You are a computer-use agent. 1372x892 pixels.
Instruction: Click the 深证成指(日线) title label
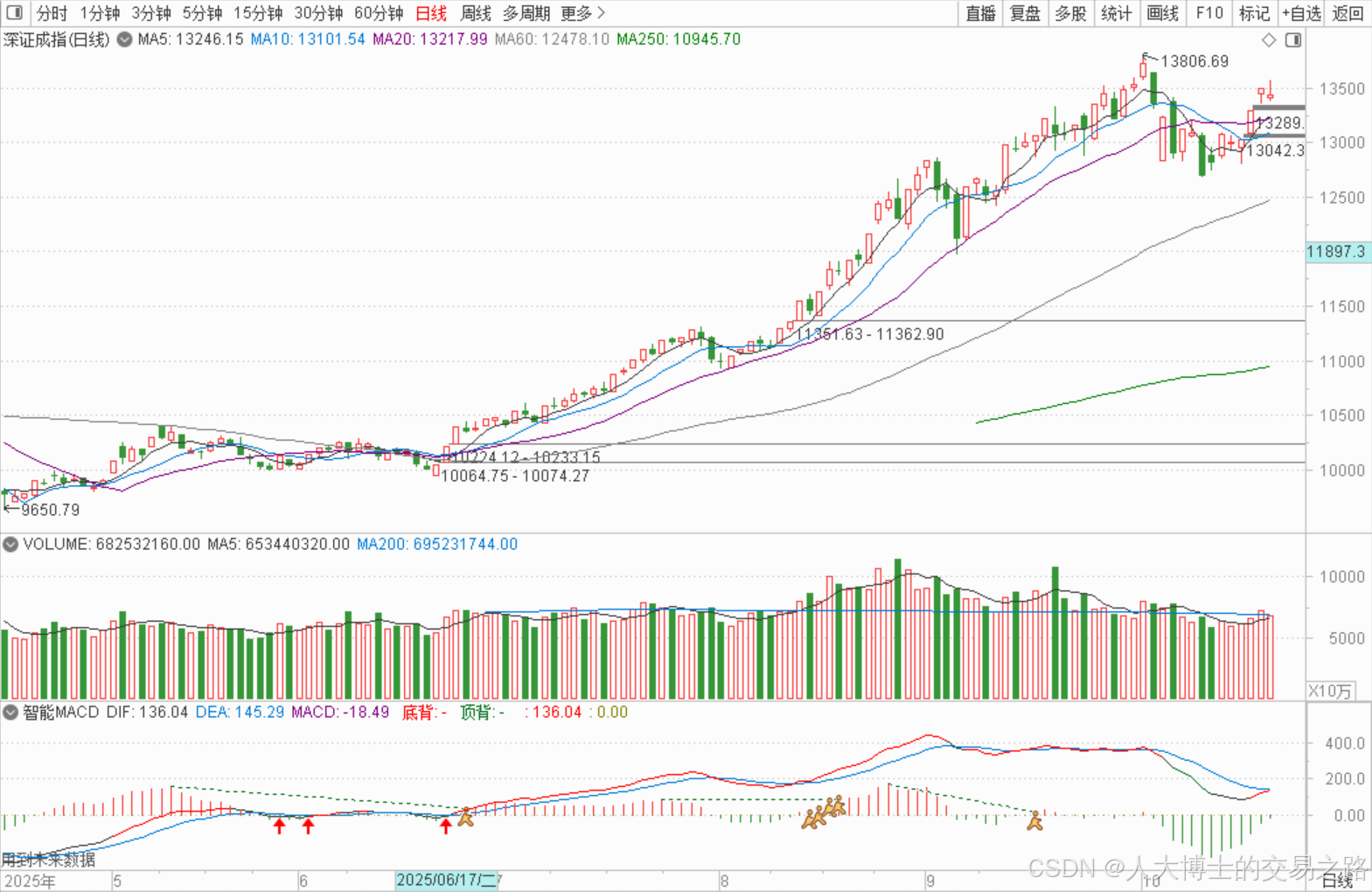[x=57, y=39]
